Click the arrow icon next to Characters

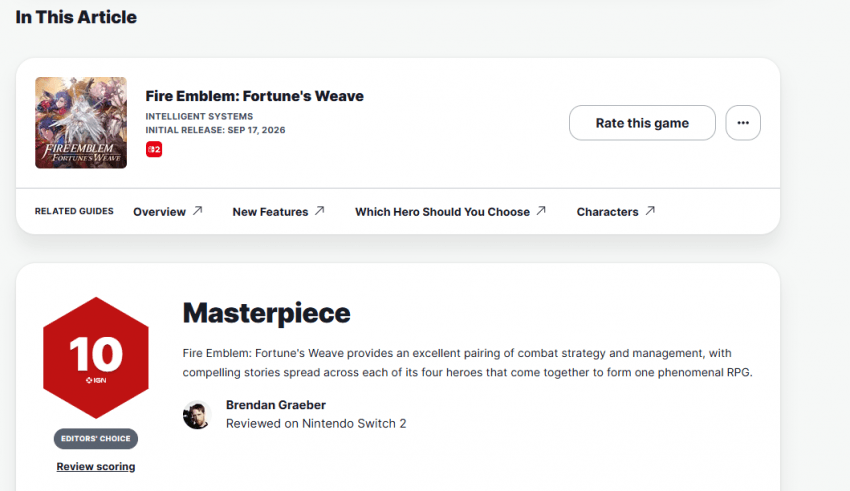649,210
